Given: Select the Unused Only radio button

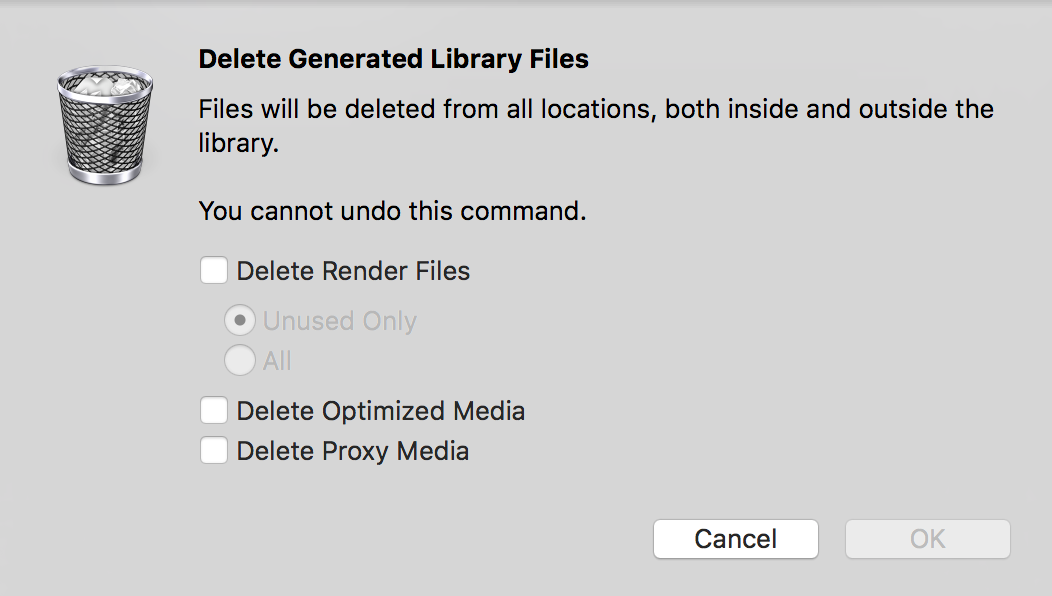Looking at the screenshot, I should 240,320.
